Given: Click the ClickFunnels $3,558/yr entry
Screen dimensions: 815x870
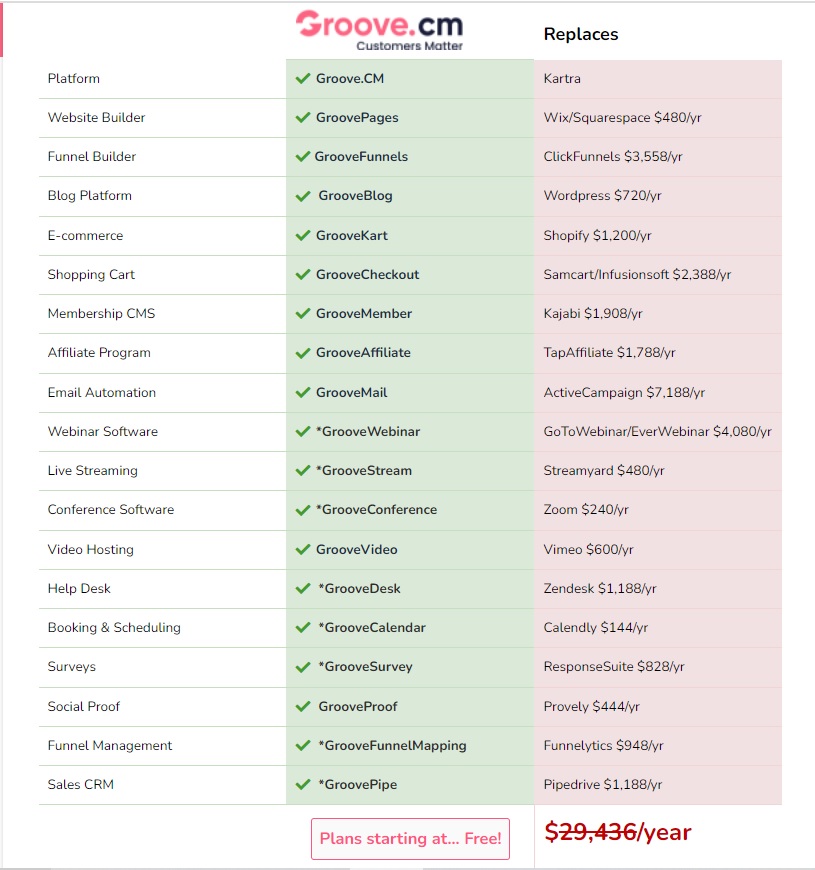Looking at the screenshot, I should pyautogui.click(x=613, y=156).
